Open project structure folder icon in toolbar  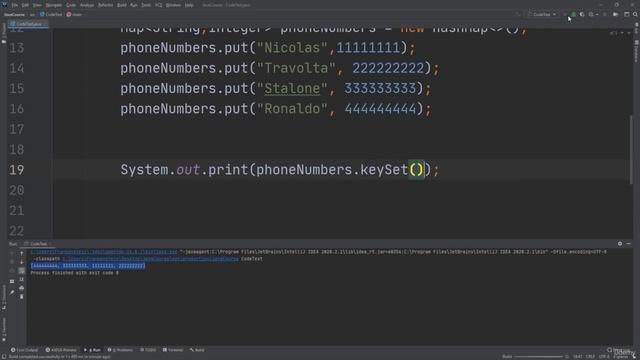(616, 15)
